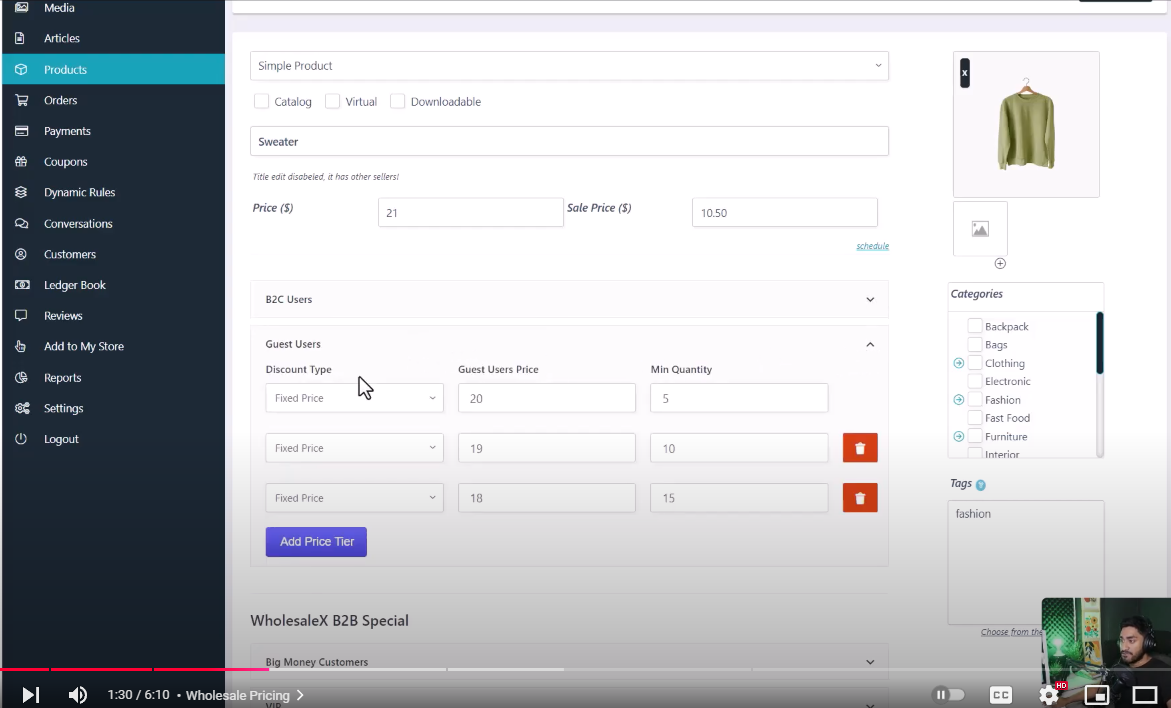Open first Fixed Price discount type dropdown
1171x708 pixels.
354,398
